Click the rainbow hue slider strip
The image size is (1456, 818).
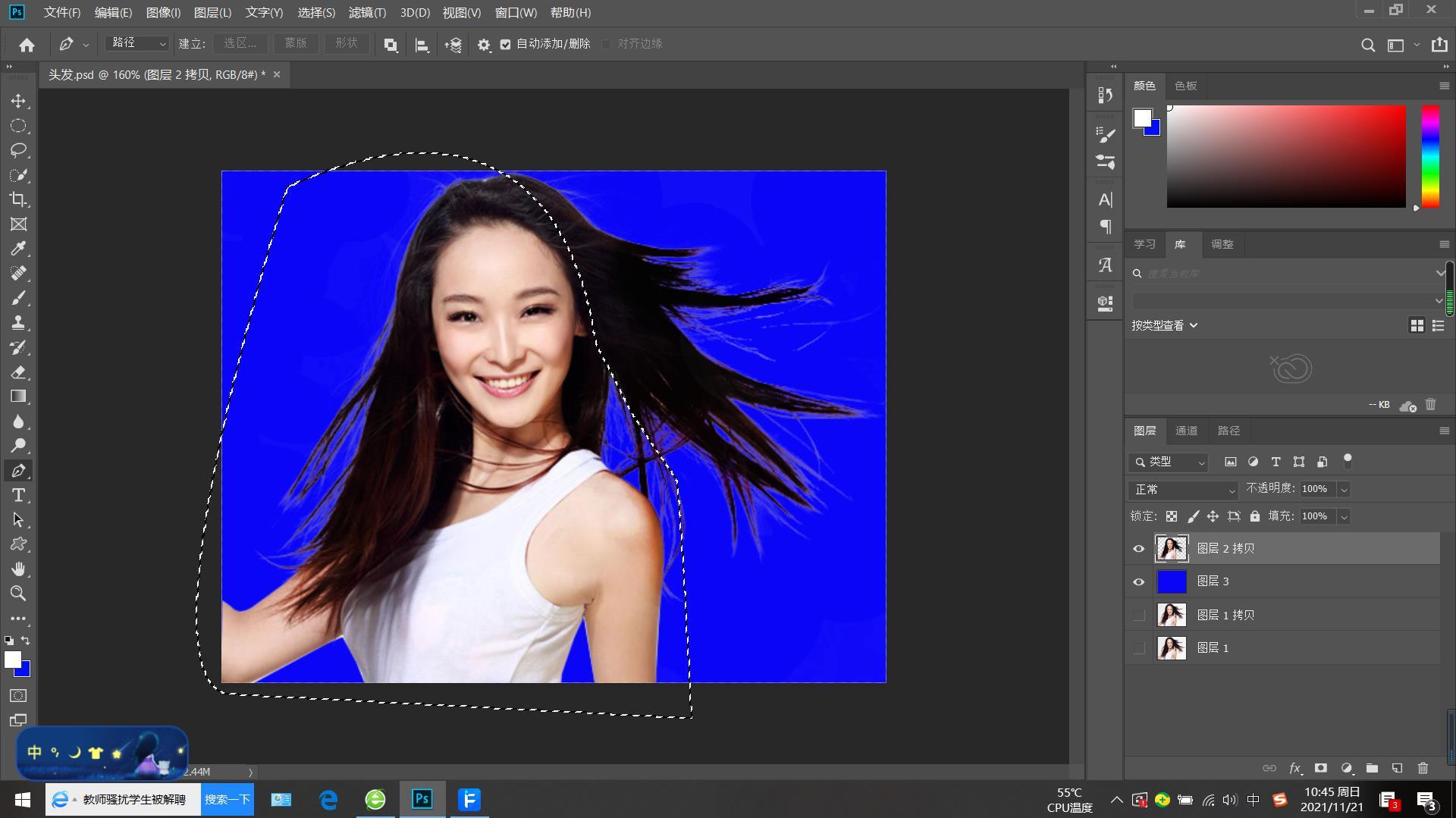pyautogui.click(x=1430, y=156)
